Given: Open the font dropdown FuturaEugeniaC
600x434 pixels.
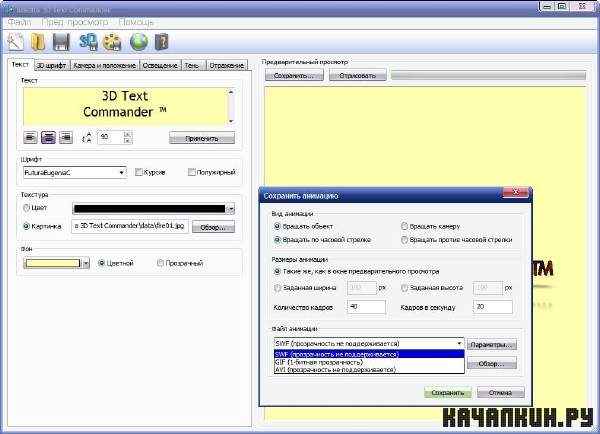Looking at the screenshot, I should (75, 173).
